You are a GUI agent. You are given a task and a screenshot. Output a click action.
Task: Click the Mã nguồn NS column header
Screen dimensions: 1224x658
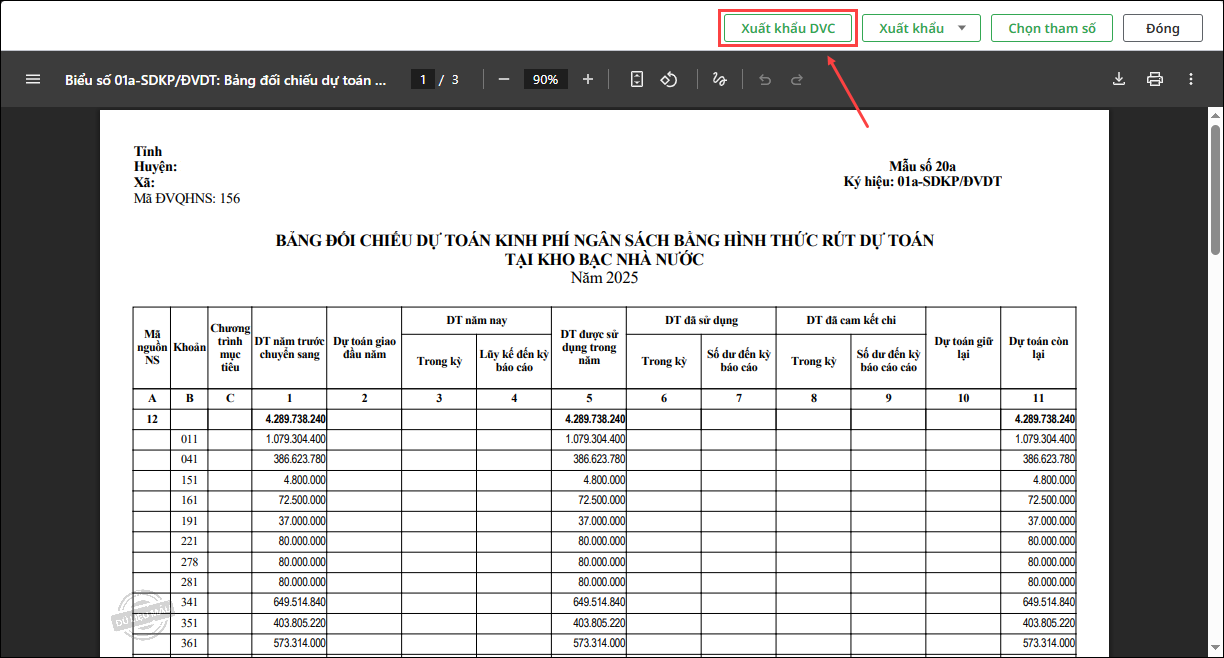click(x=152, y=347)
